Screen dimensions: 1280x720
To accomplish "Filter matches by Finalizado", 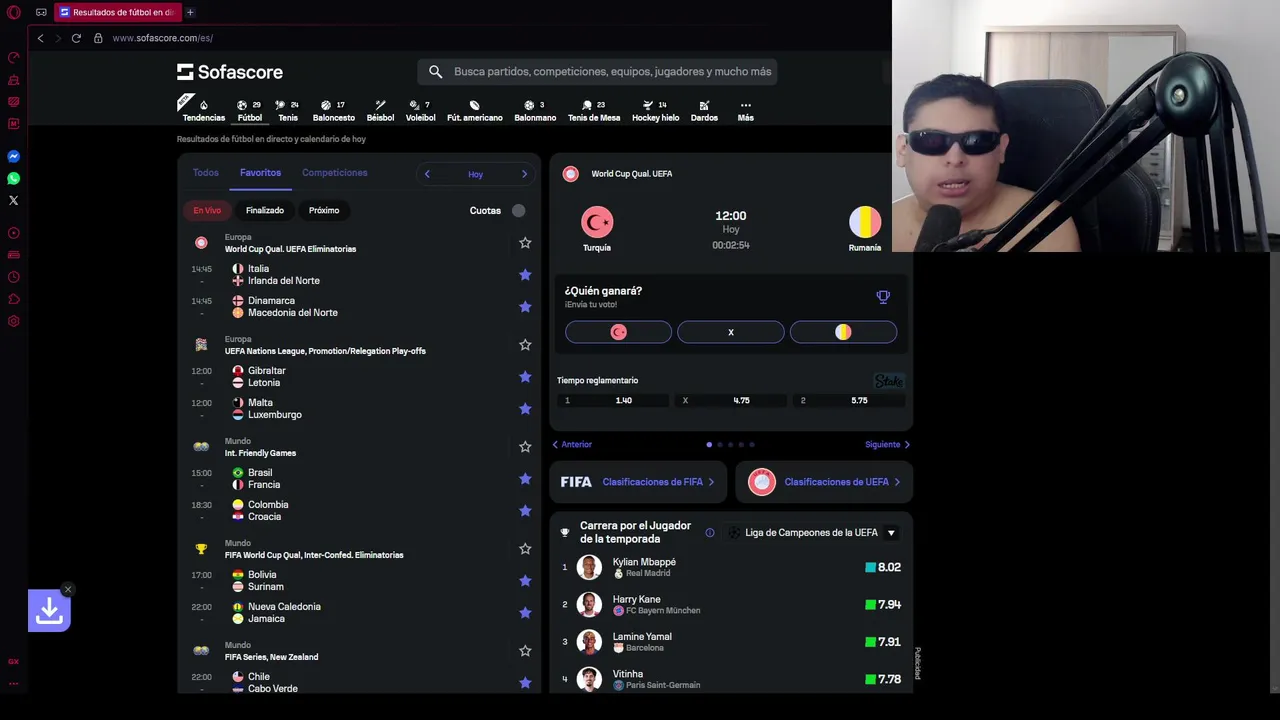I will (x=265, y=210).
